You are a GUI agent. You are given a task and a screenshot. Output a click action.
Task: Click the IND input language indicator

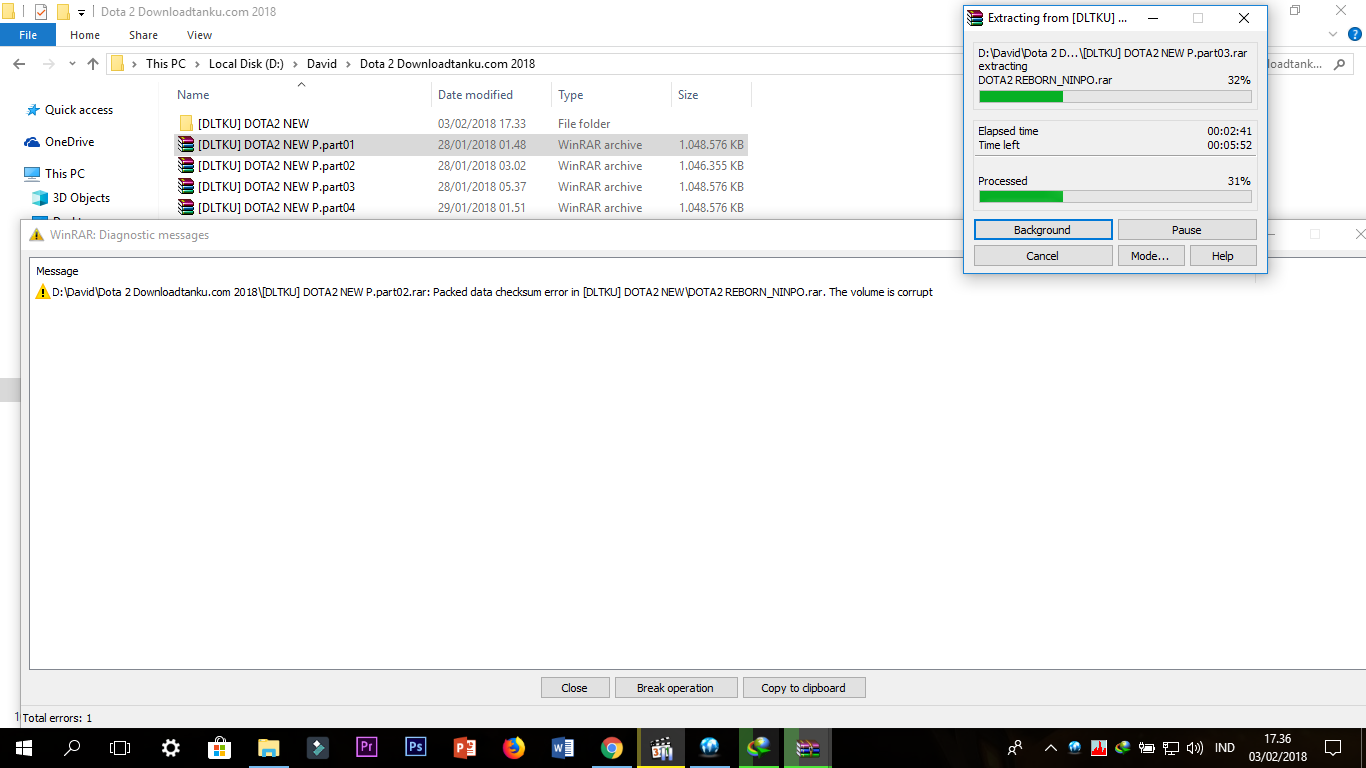pyautogui.click(x=1224, y=748)
